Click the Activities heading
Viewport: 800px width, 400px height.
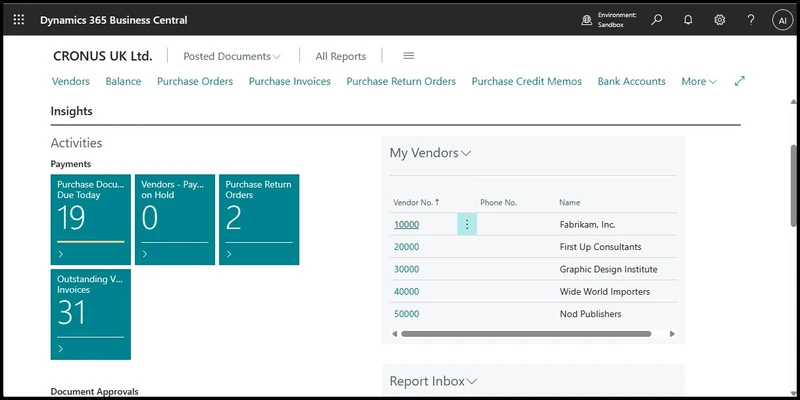[77, 143]
